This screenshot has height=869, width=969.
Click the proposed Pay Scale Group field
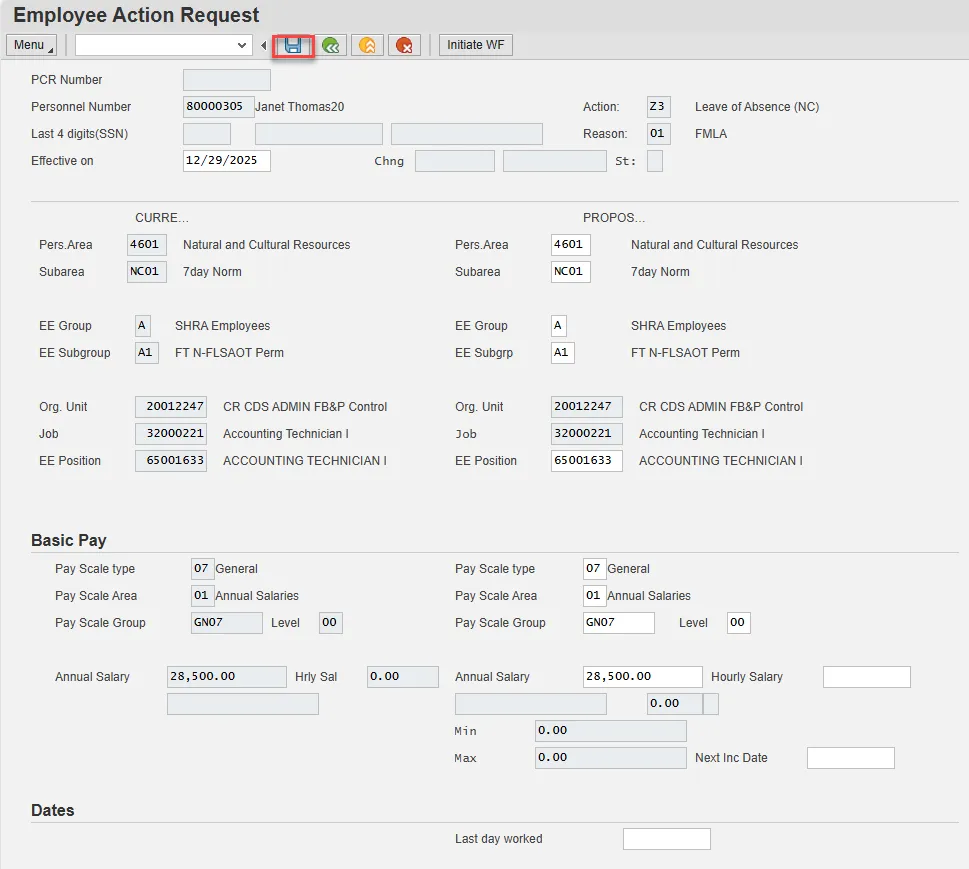[x=618, y=623]
